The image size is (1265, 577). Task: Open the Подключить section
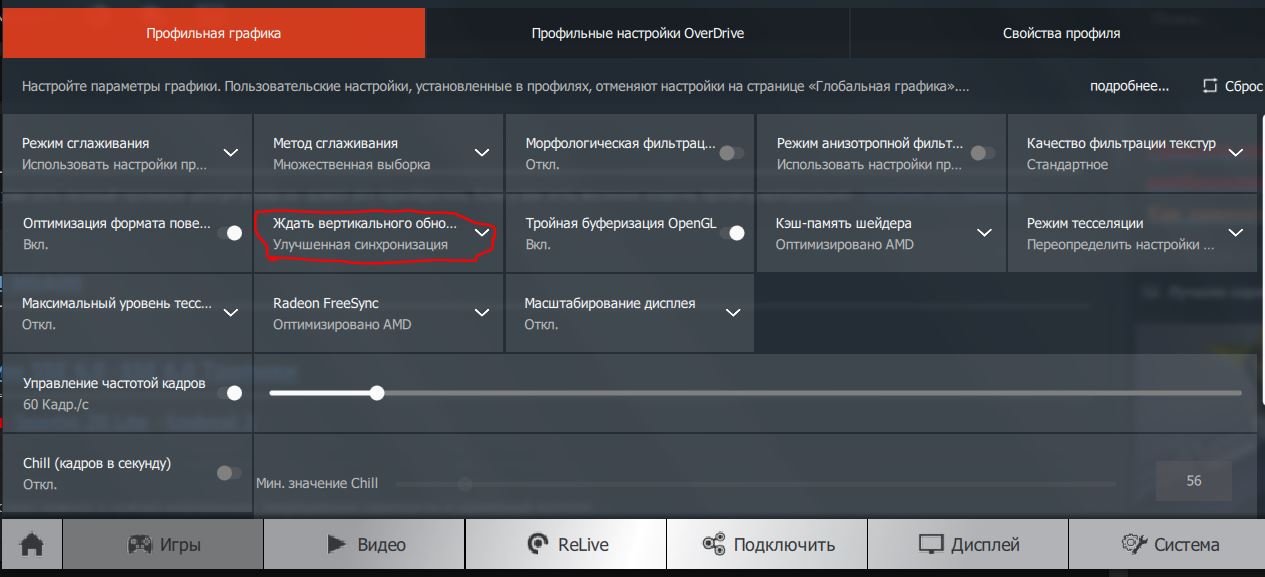point(768,545)
